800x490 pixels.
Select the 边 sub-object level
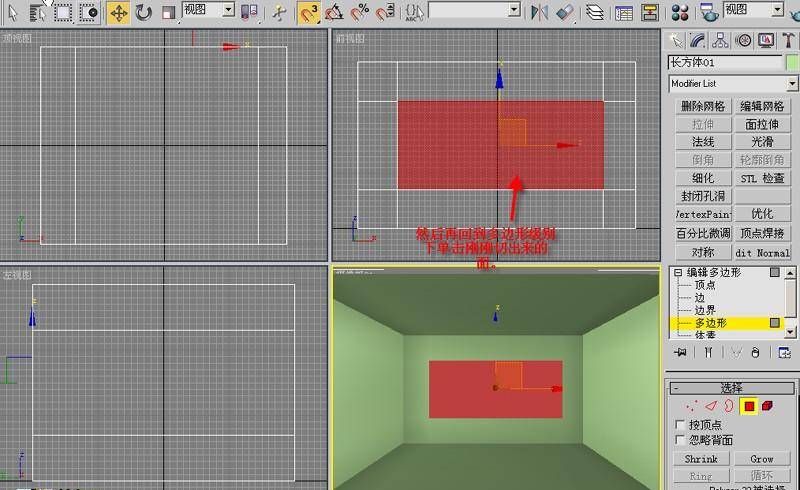(x=699, y=298)
